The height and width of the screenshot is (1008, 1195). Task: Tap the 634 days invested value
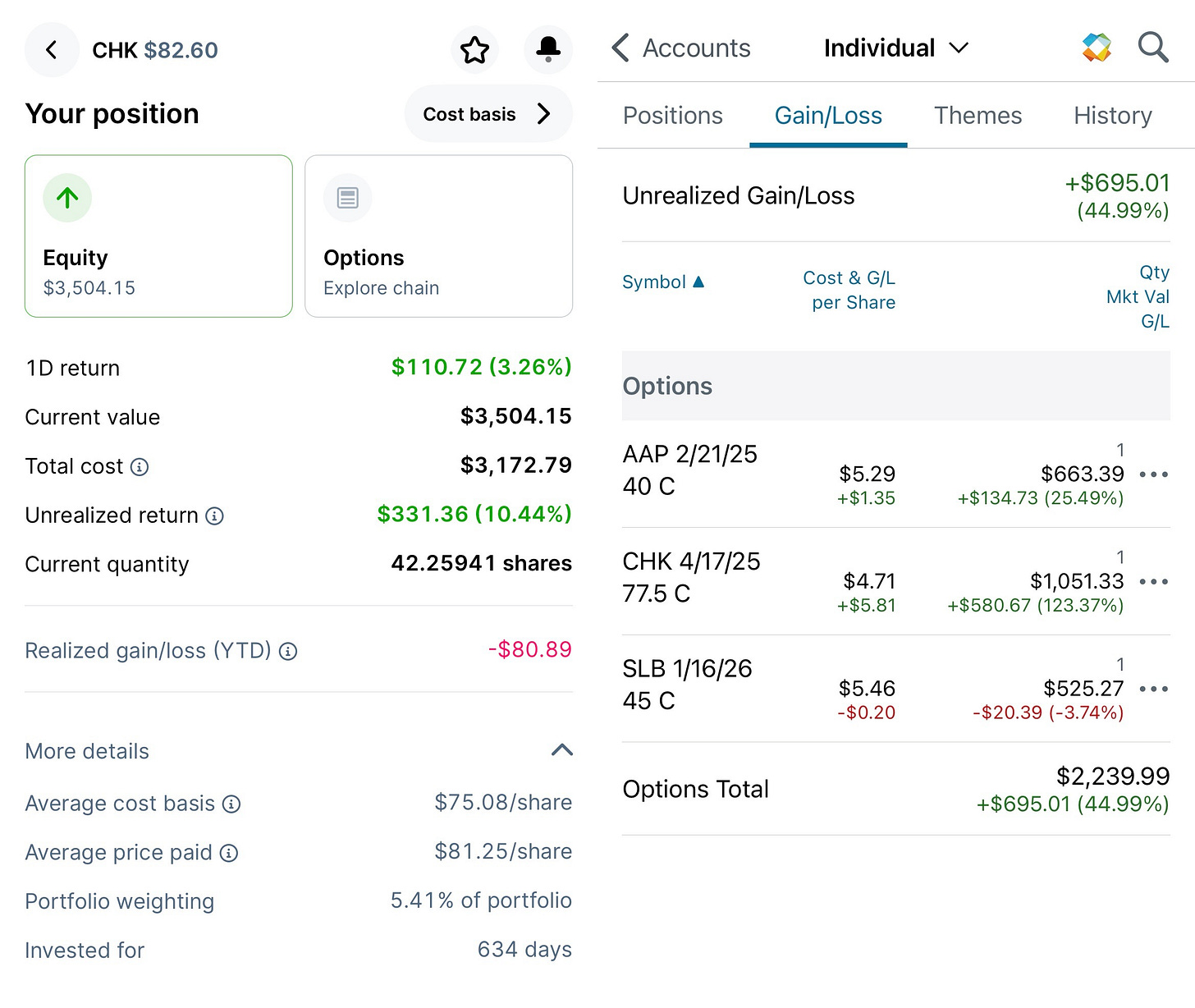(x=524, y=950)
